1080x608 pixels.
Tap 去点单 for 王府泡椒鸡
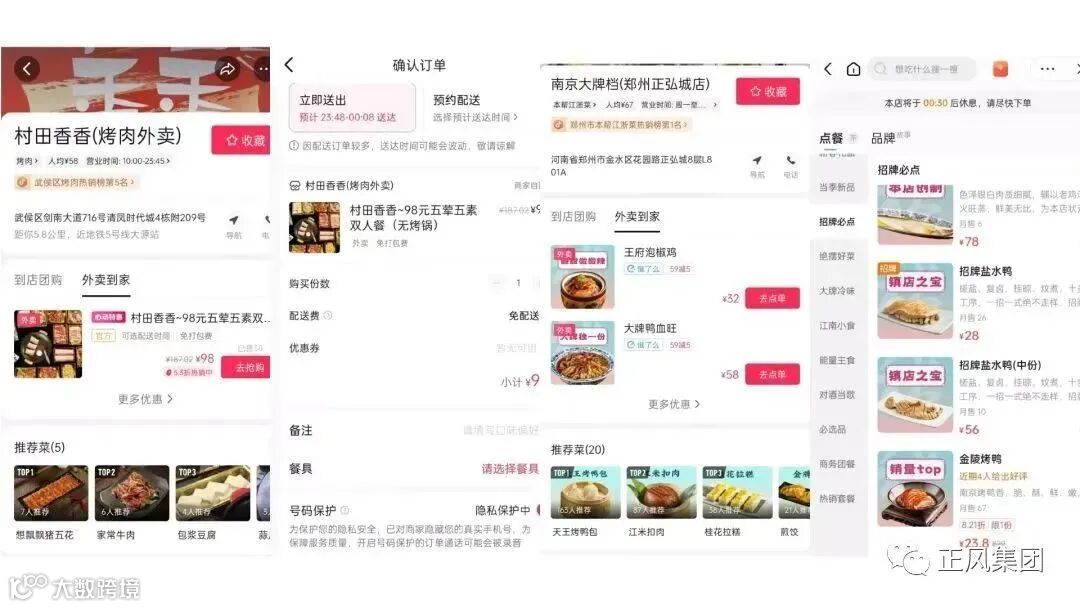(772, 298)
